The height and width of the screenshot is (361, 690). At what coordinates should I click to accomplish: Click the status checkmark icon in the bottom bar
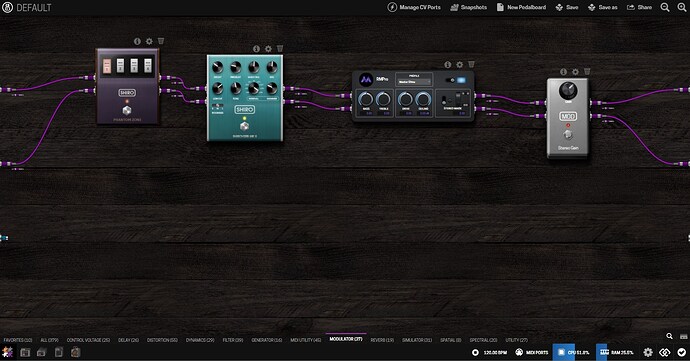click(682, 352)
